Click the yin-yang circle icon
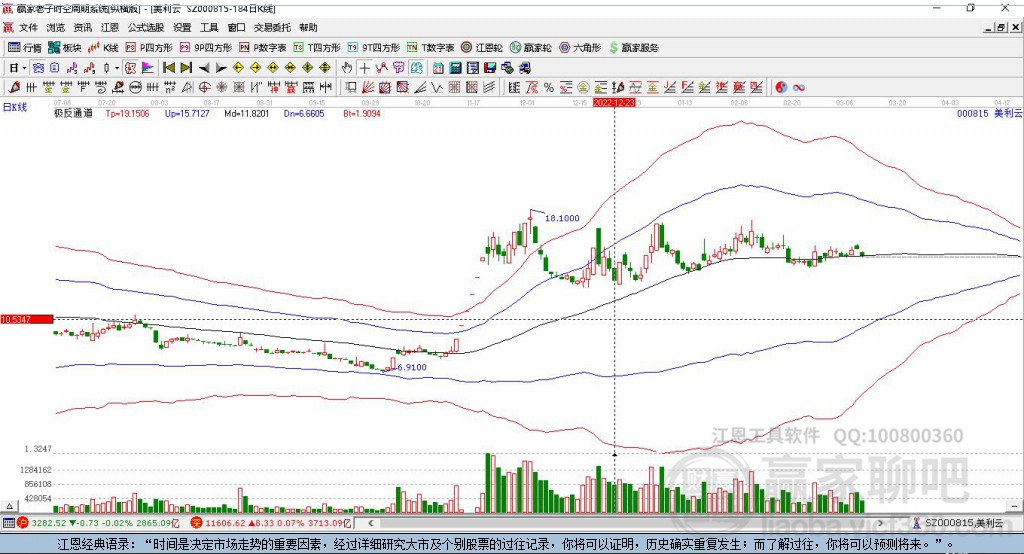Image resolution: width=1024 pixels, height=554 pixels. pos(780,87)
